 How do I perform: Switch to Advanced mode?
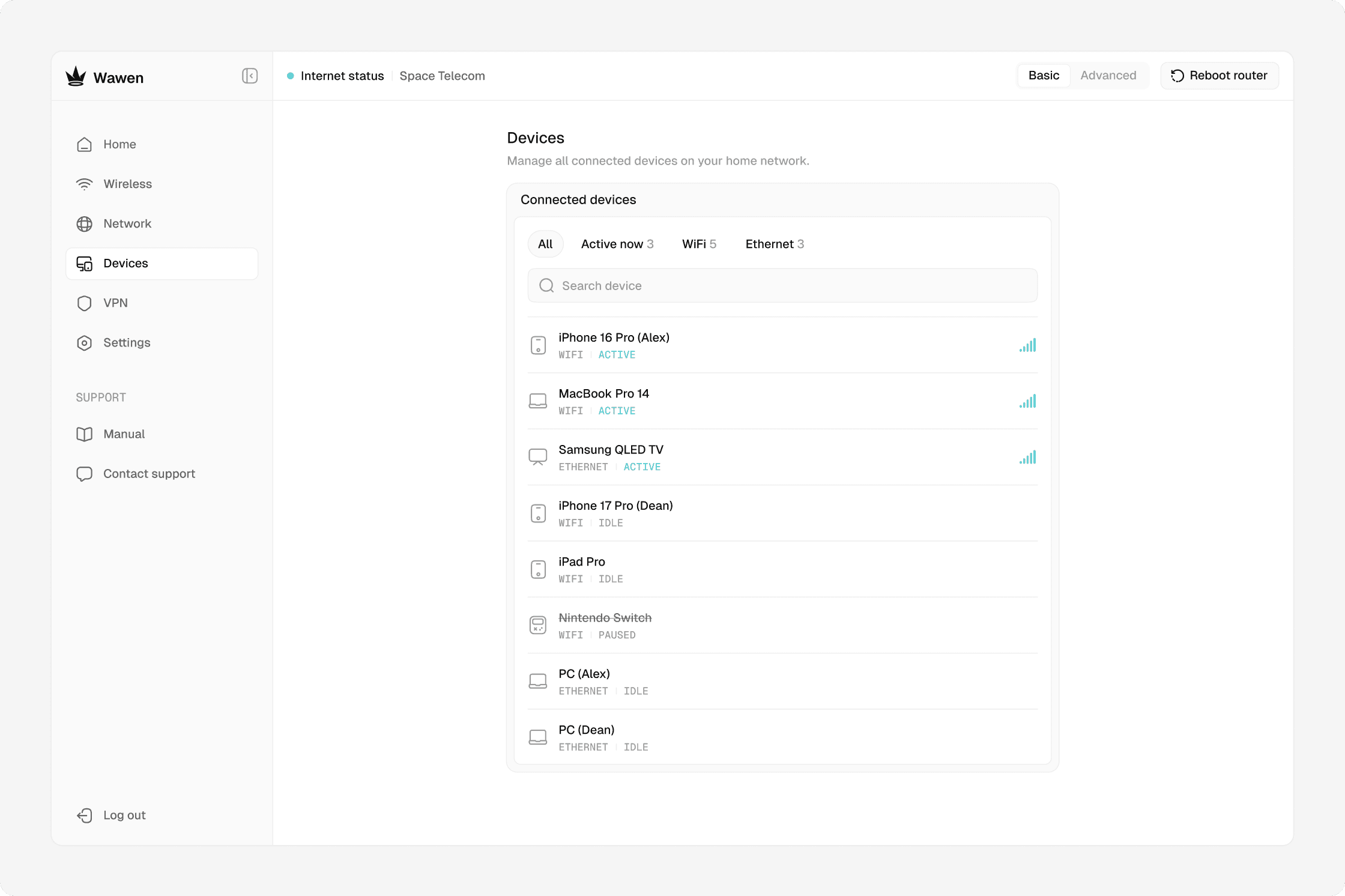[1108, 76]
